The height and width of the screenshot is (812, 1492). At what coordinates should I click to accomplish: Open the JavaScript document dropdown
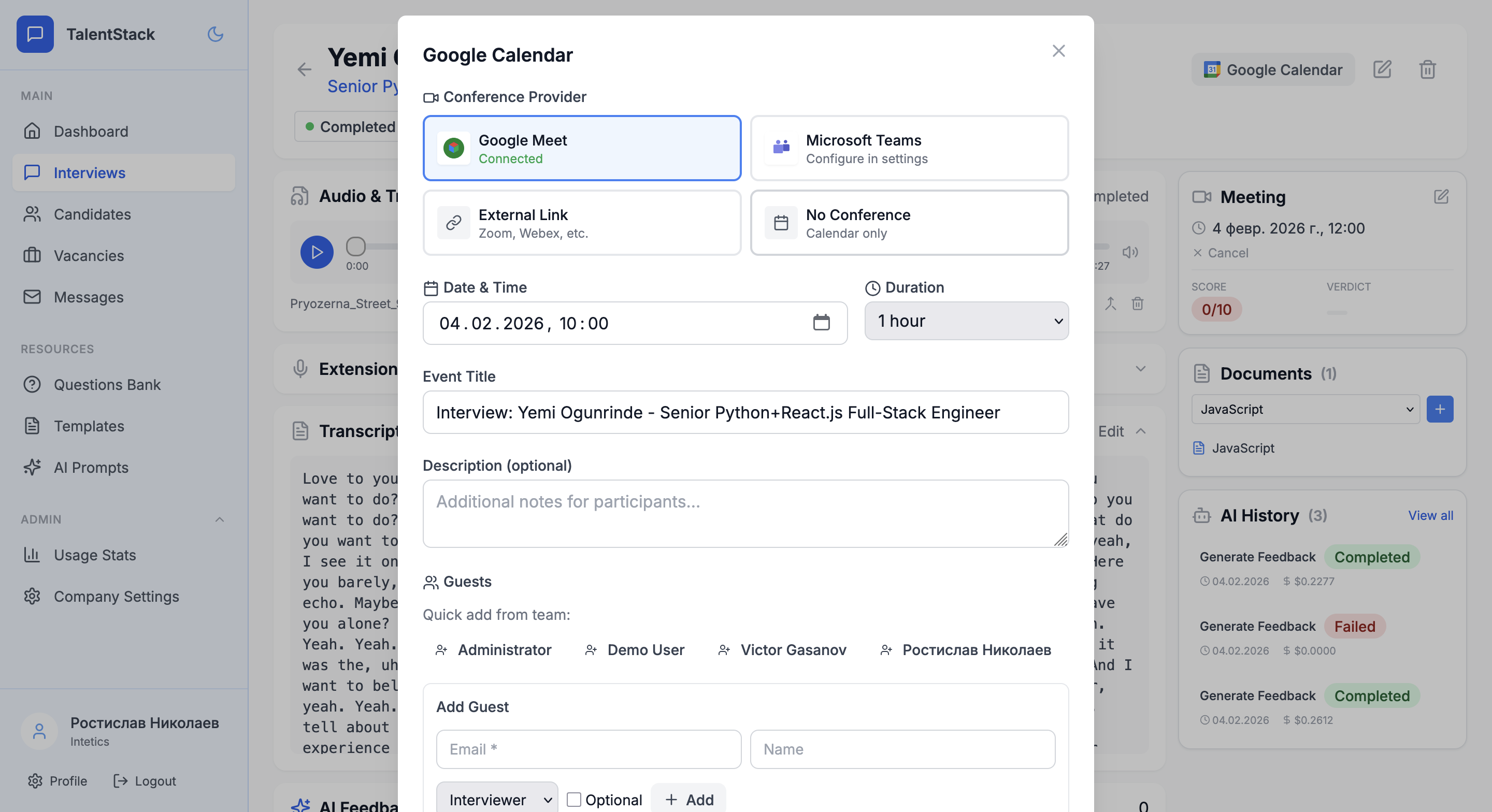coord(1305,409)
